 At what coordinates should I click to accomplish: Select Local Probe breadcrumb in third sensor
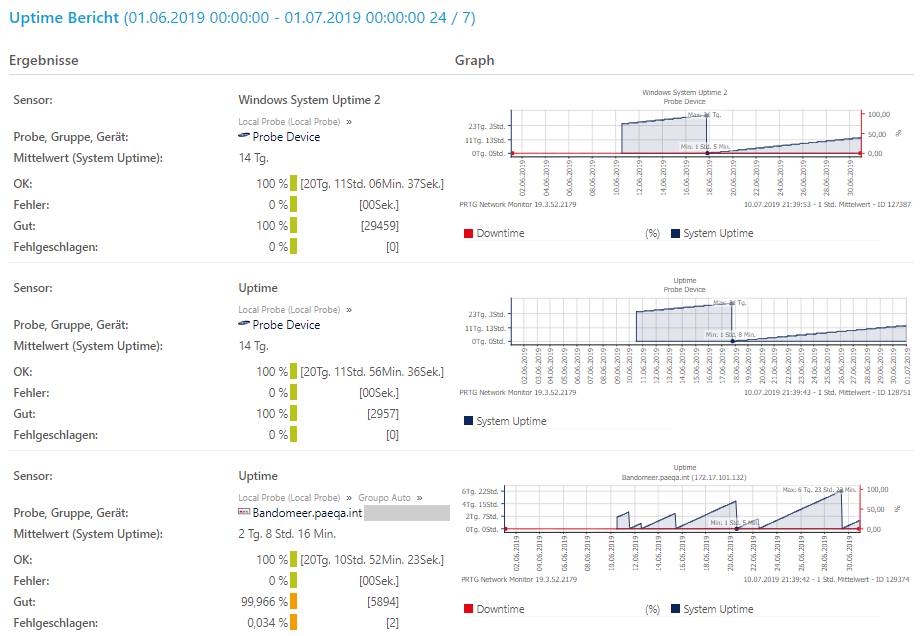289,498
